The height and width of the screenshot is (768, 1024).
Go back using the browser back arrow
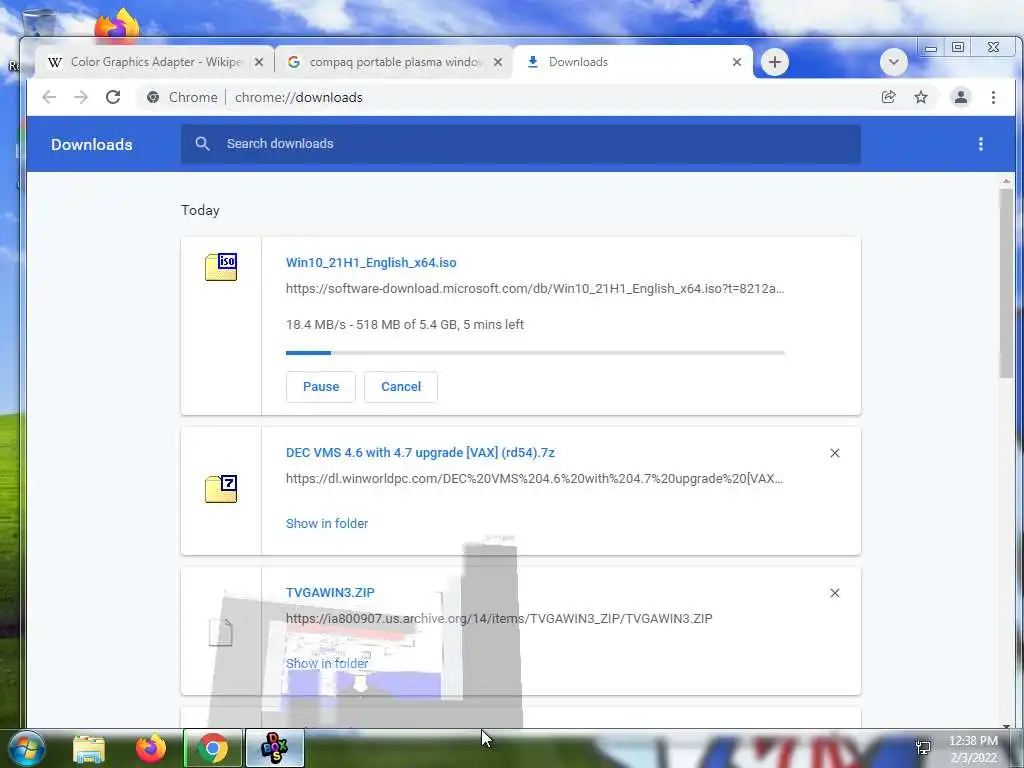coord(49,97)
